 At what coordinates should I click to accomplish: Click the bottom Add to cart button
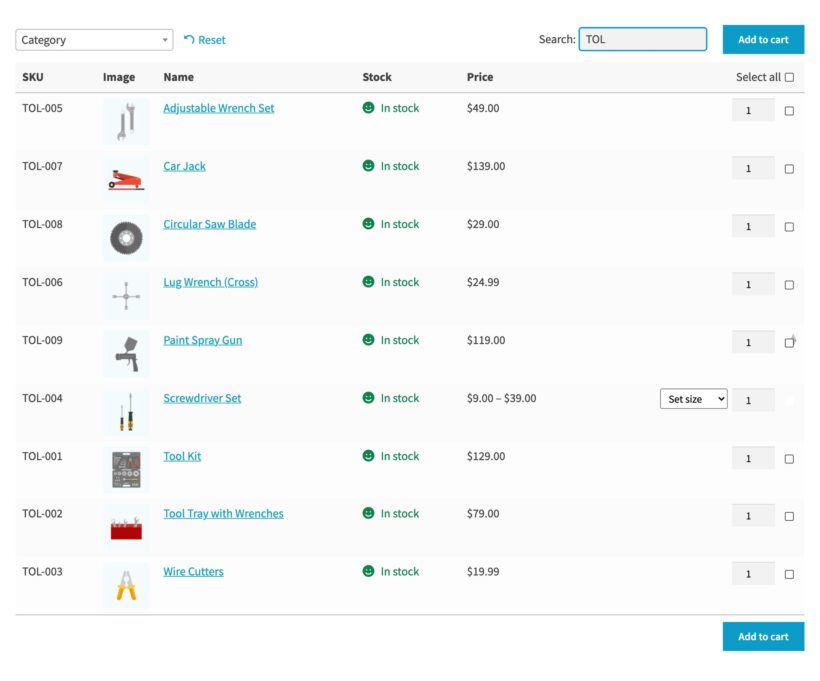(763, 637)
